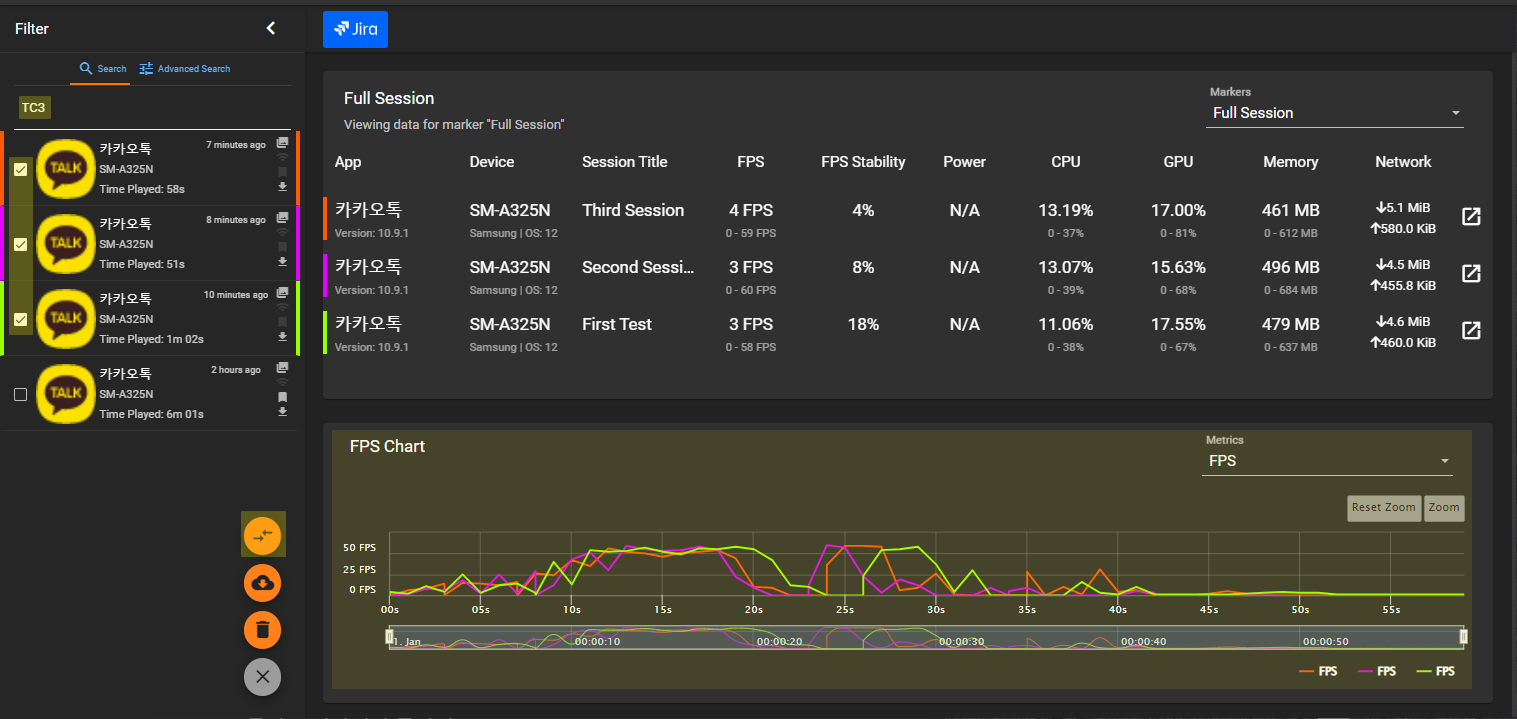
Task: Open screenshots icon of 10 minutes ago session
Action: click(282, 293)
